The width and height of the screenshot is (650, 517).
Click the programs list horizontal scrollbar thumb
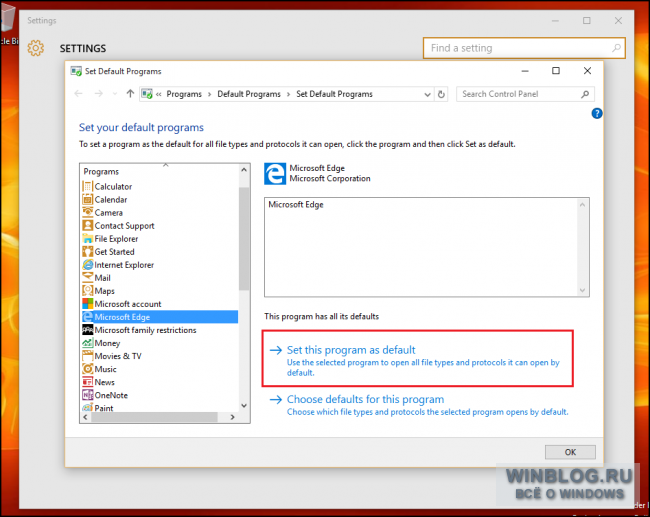pos(154,417)
